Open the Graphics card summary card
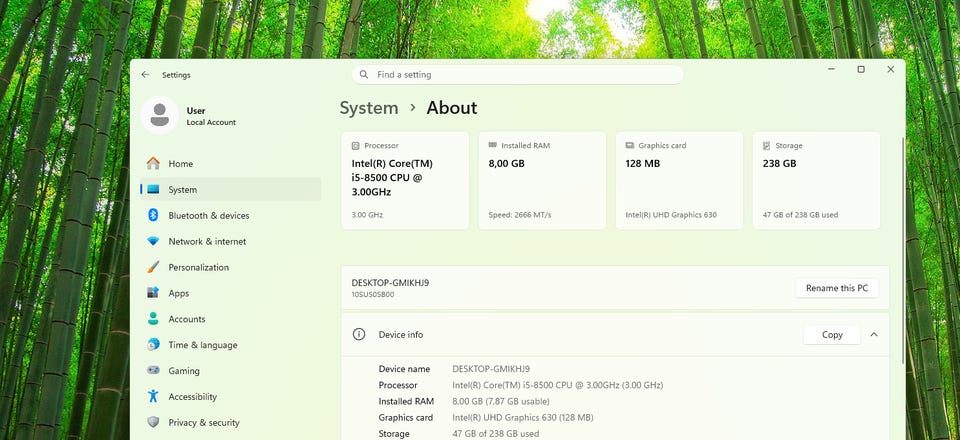The height and width of the screenshot is (440, 960). point(680,181)
